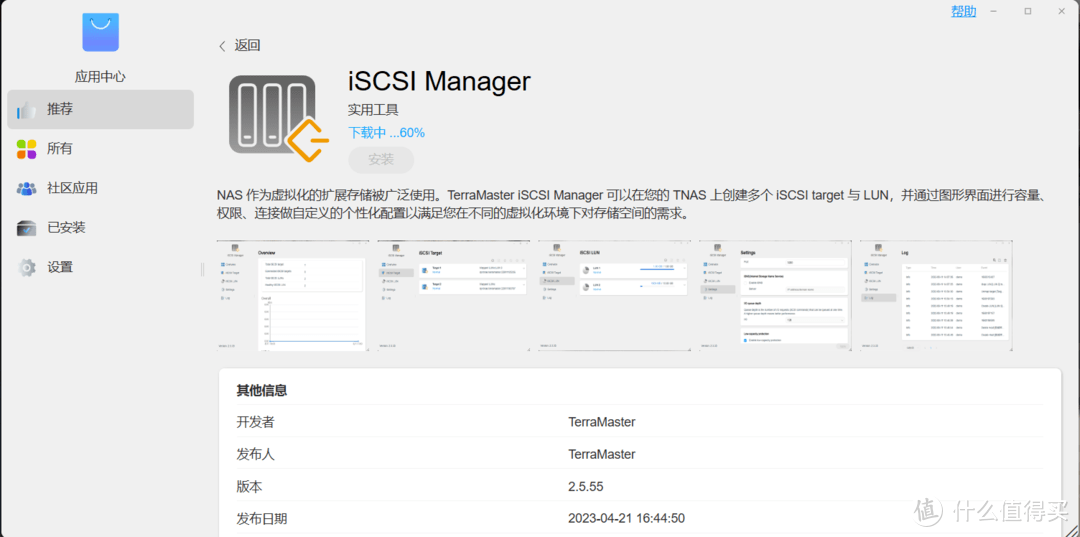1080x537 pixels.
Task: Open the Overview screenshot thumbnail
Action: click(x=293, y=295)
